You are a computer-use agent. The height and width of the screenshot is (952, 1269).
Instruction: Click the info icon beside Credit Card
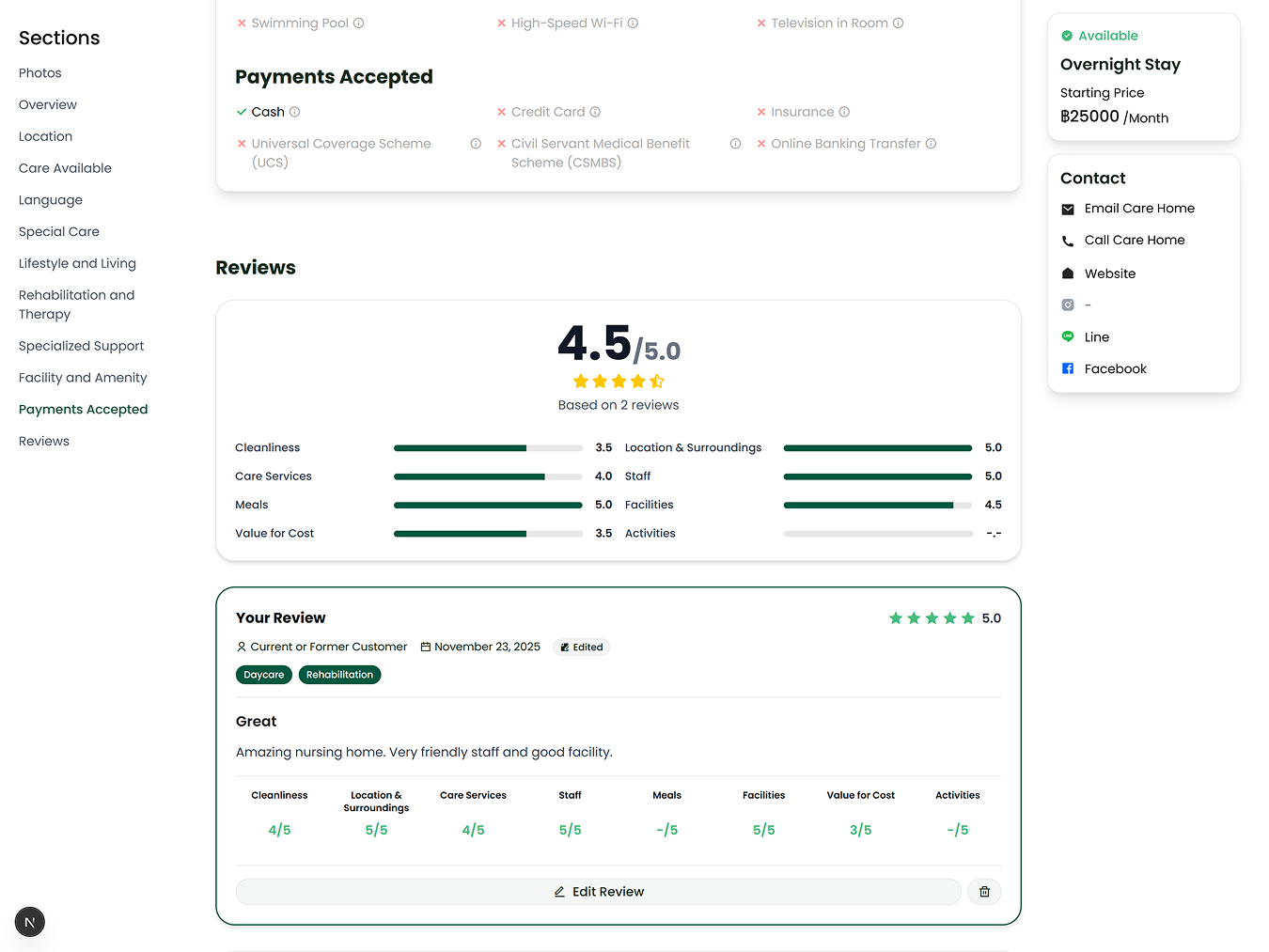[595, 112]
